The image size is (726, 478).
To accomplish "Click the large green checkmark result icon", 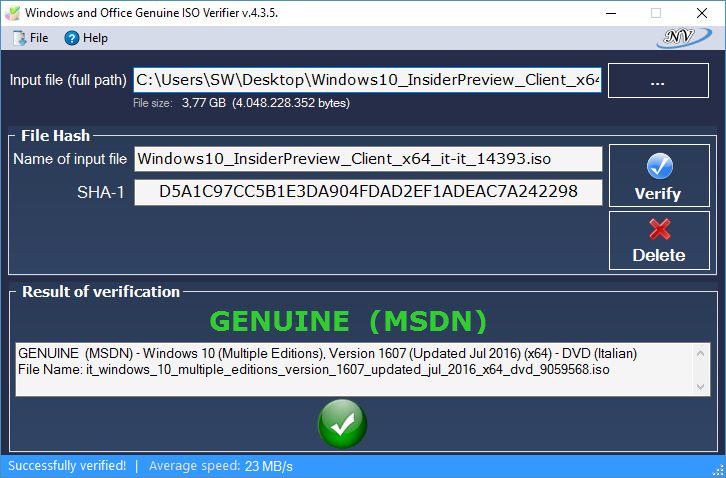I will click(x=342, y=427).
